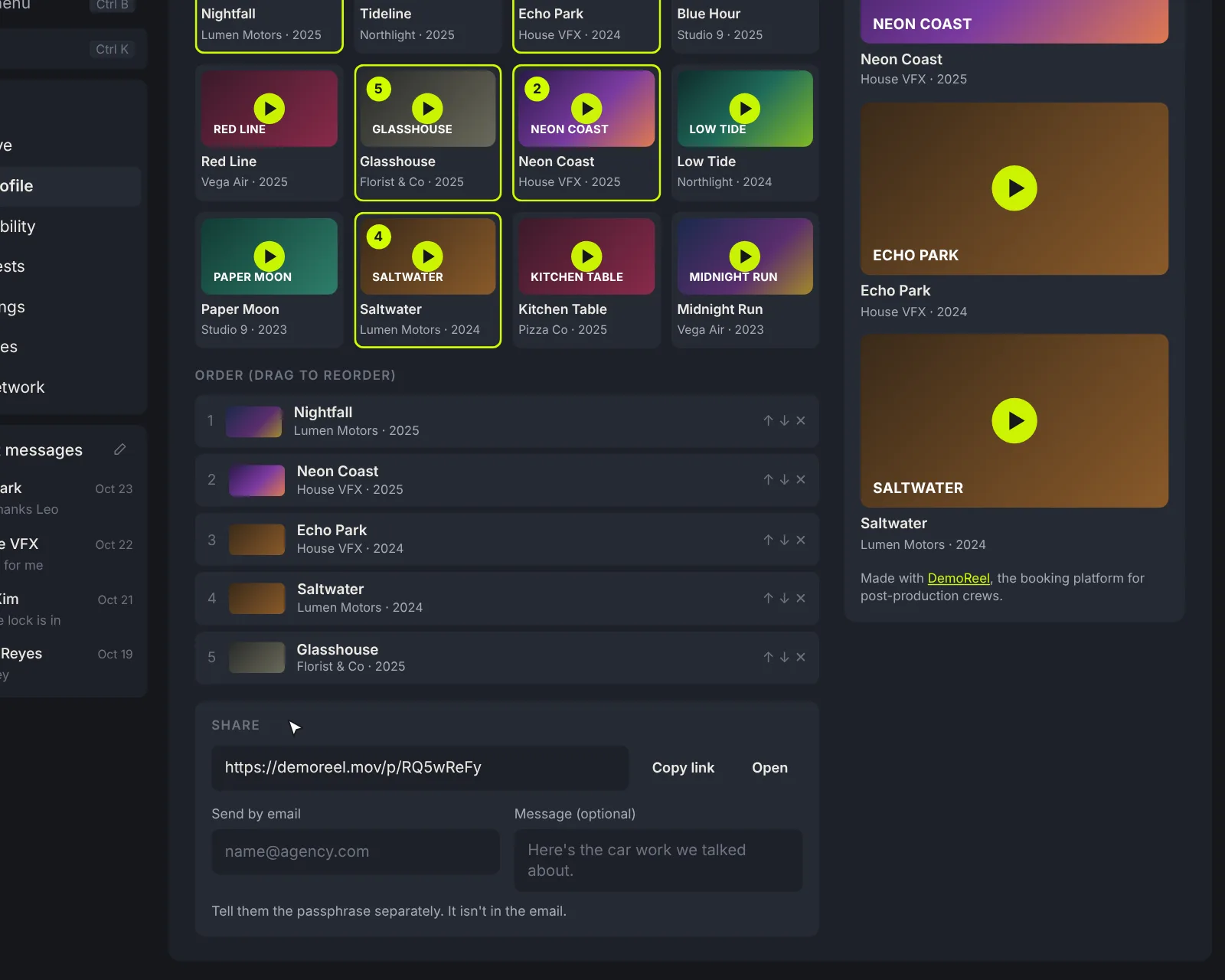
Task: Deselect the Saltwater card numbered 4
Action: 428,280
